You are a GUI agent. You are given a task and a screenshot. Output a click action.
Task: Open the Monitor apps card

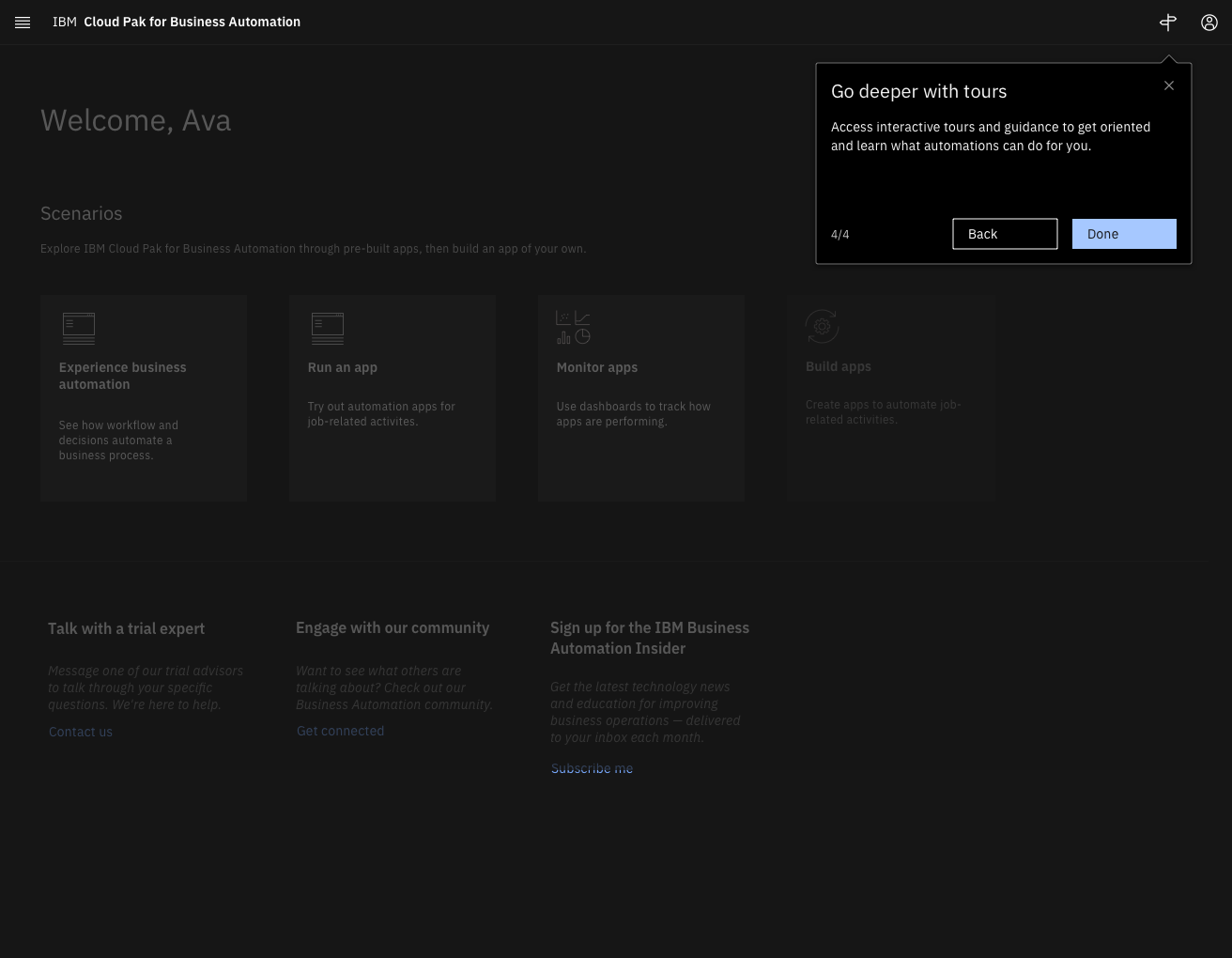click(x=641, y=398)
